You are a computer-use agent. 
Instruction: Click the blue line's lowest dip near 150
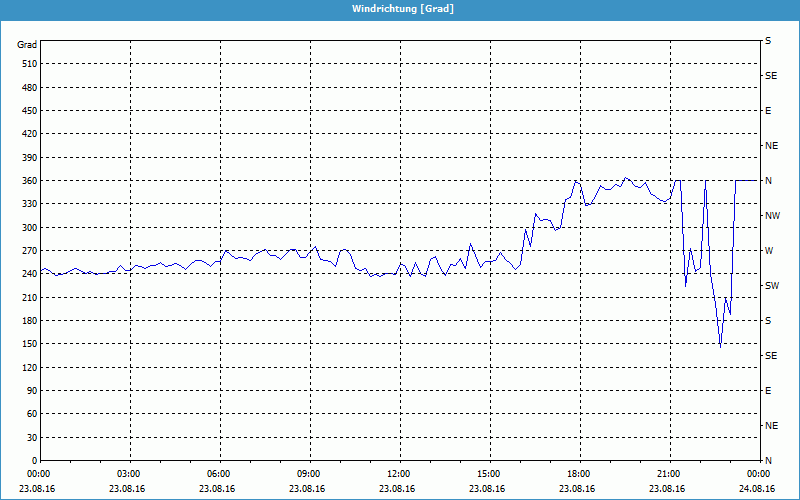tap(720, 346)
